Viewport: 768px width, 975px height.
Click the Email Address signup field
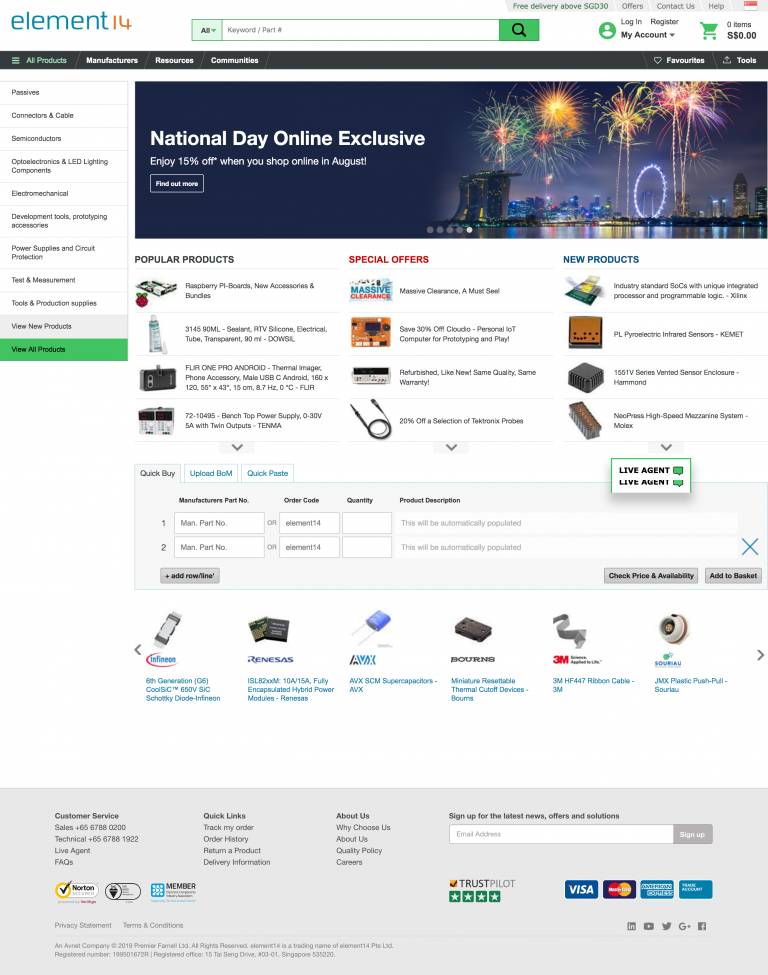pos(561,834)
